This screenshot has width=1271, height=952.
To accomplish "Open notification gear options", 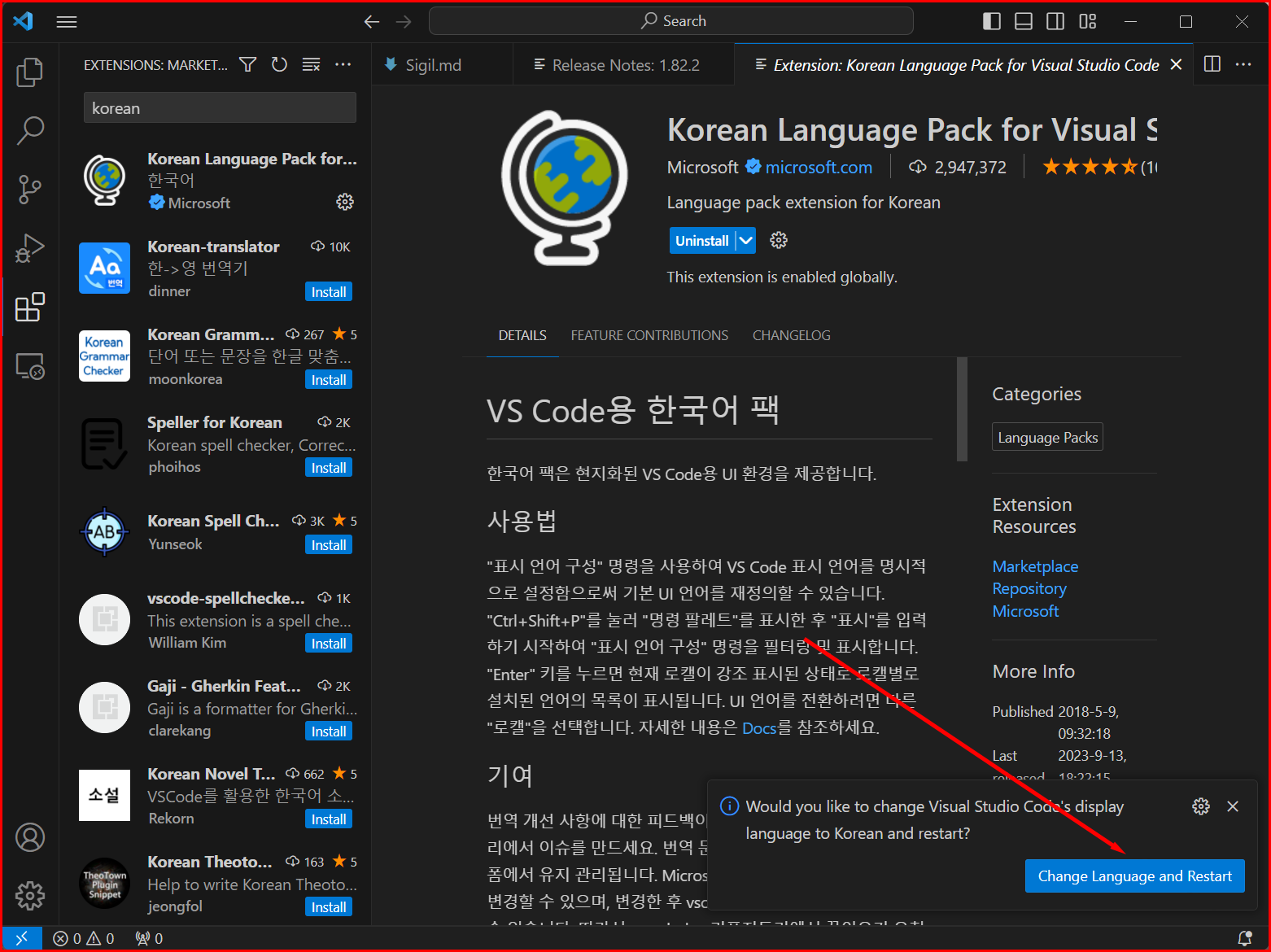I will point(1201,806).
